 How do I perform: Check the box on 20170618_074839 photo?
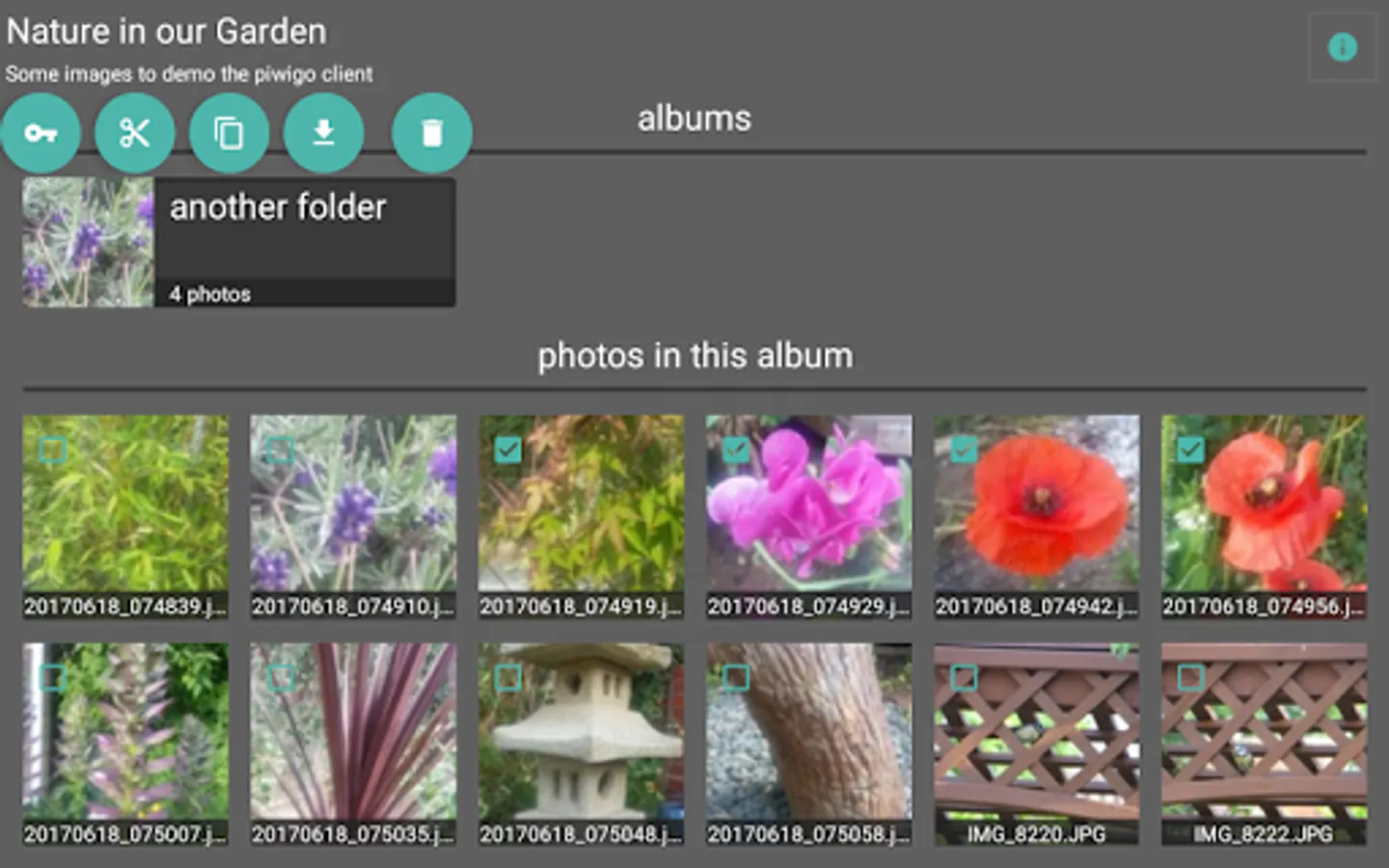pyautogui.click(x=52, y=449)
